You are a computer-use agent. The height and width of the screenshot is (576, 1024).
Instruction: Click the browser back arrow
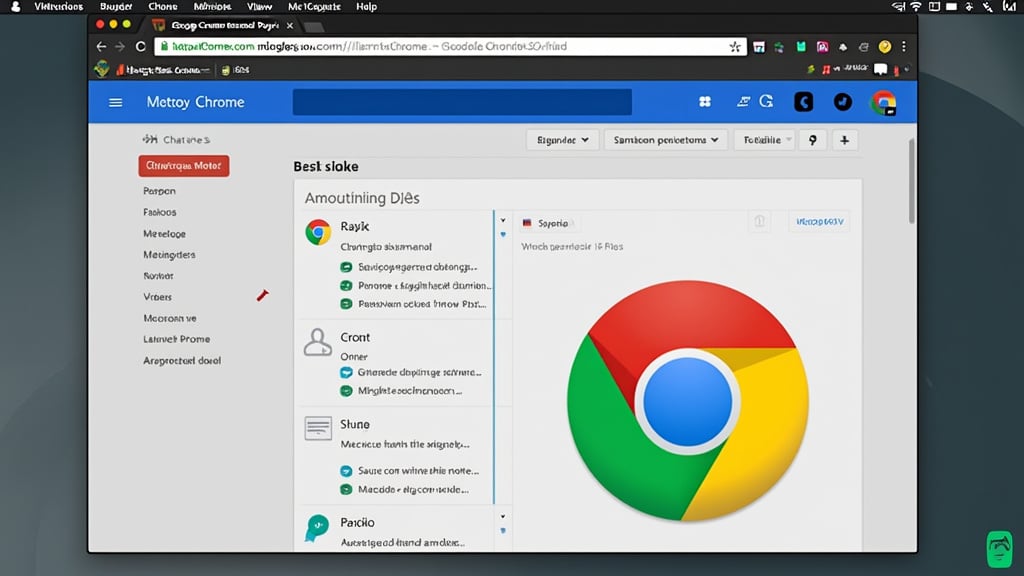(x=101, y=46)
